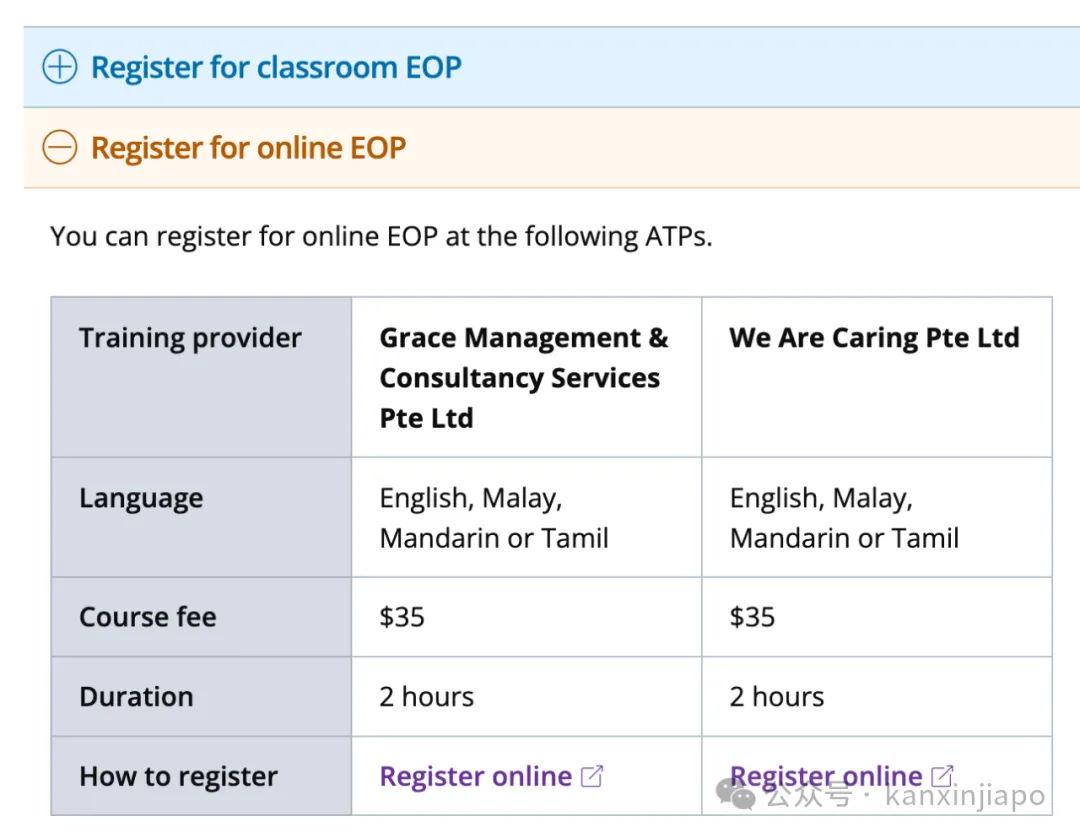Open Register online link for Grace Management
Image resolution: width=1080 pixels, height=838 pixels.
pyautogui.click(x=475, y=776)
